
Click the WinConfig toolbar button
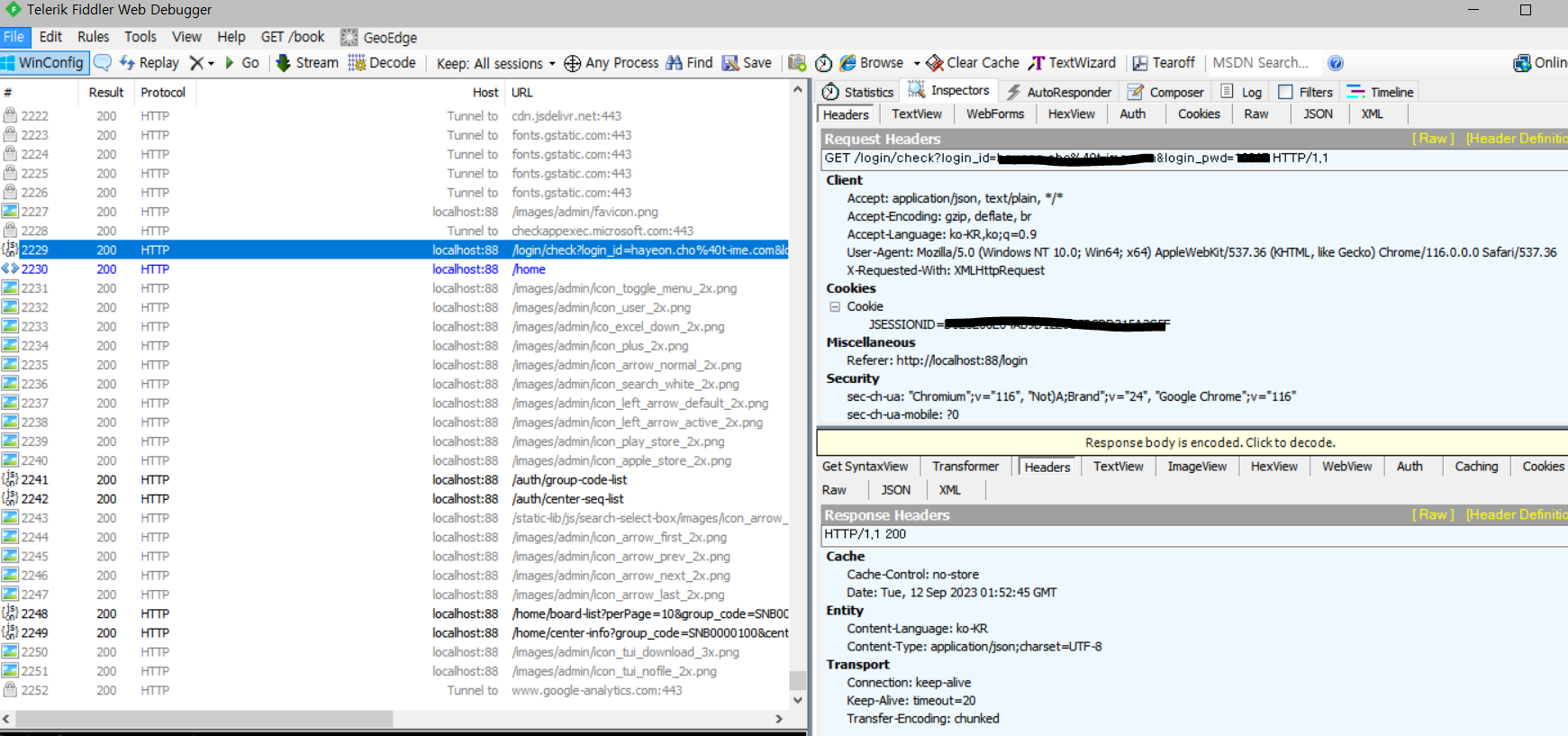point(43,62)
